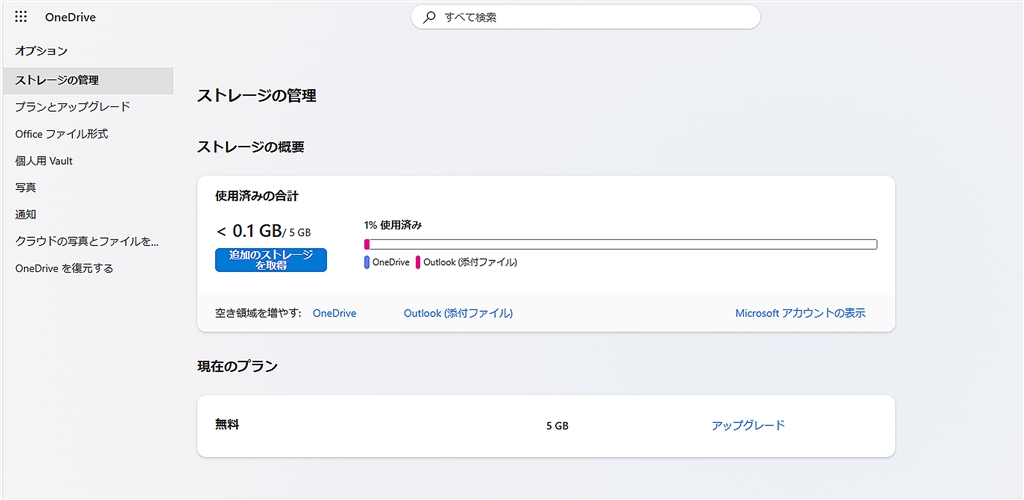Click the ストレージの概要 heading
The image size is (1024, 500).
click(250, 148)
